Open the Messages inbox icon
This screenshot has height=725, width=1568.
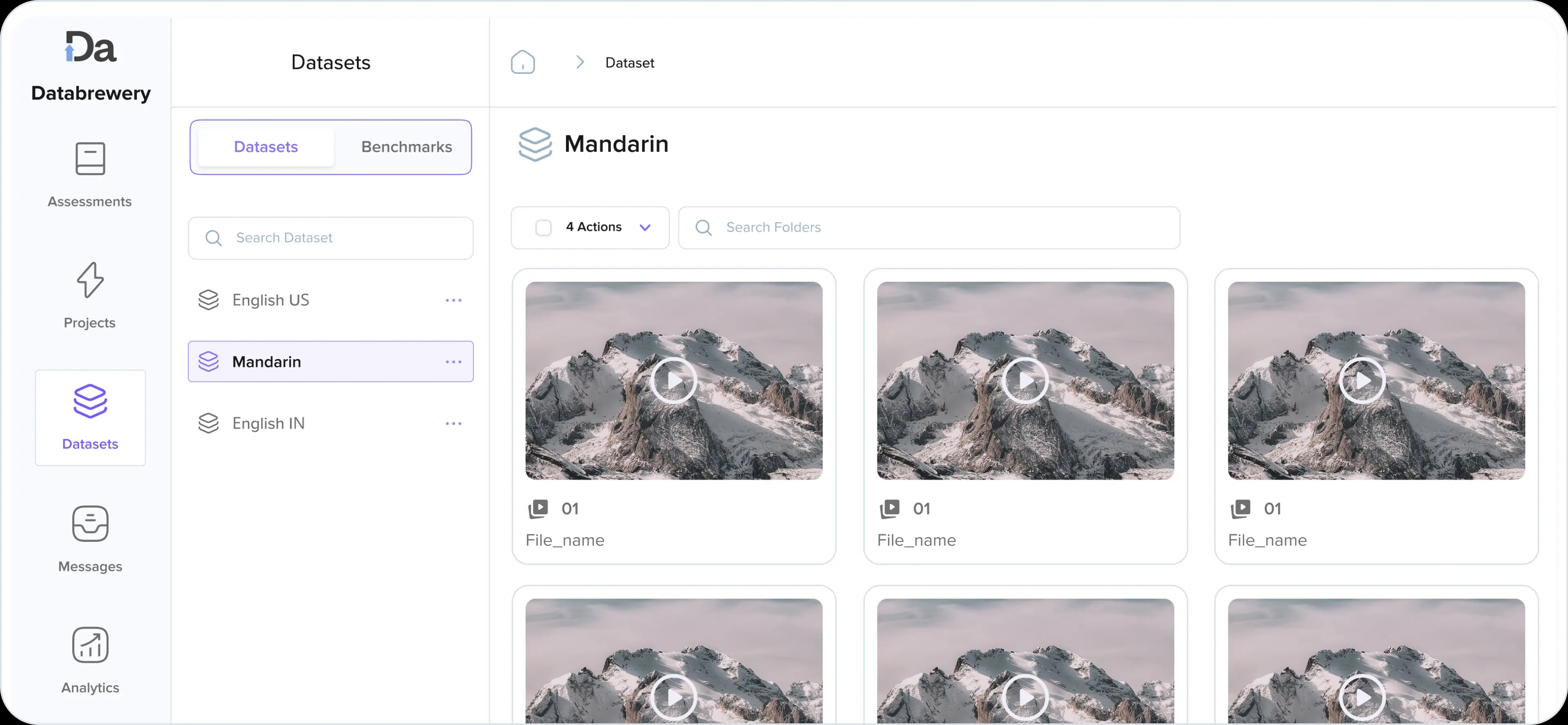pyautogui.click(x=90, y=523)
